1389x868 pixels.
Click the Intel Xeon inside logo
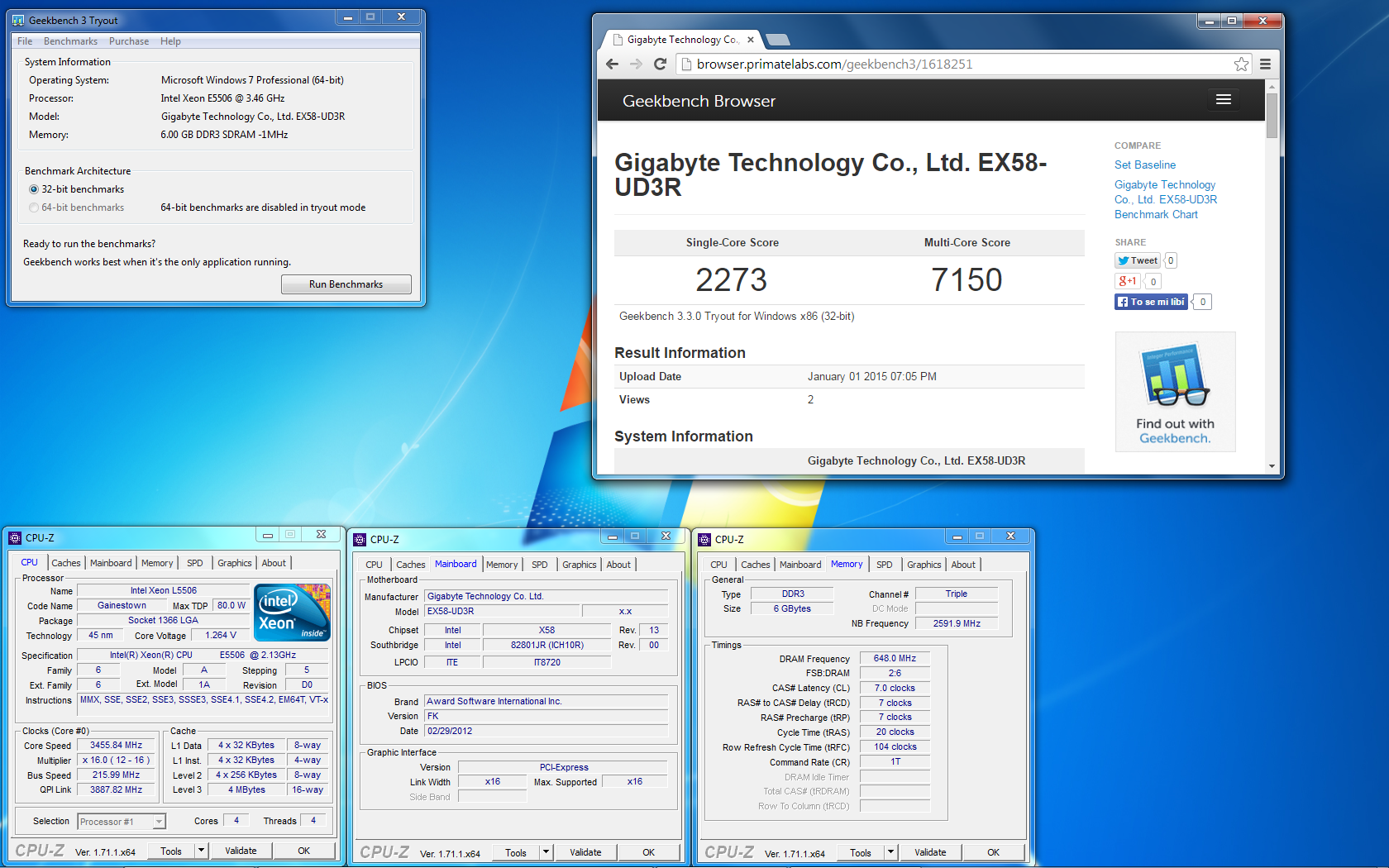[293, 613]
